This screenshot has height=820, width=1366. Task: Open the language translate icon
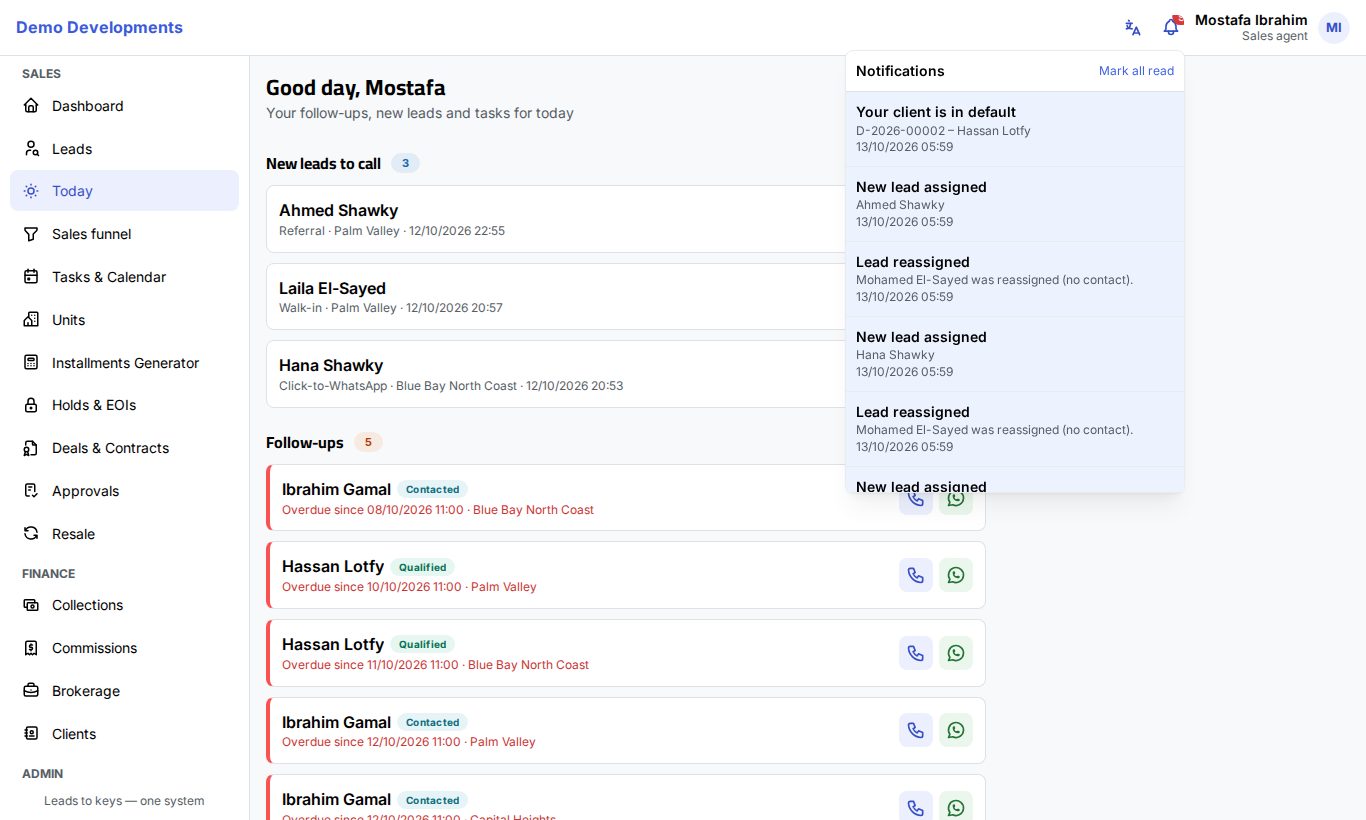pyautogui.click(x=1132, y=28)
